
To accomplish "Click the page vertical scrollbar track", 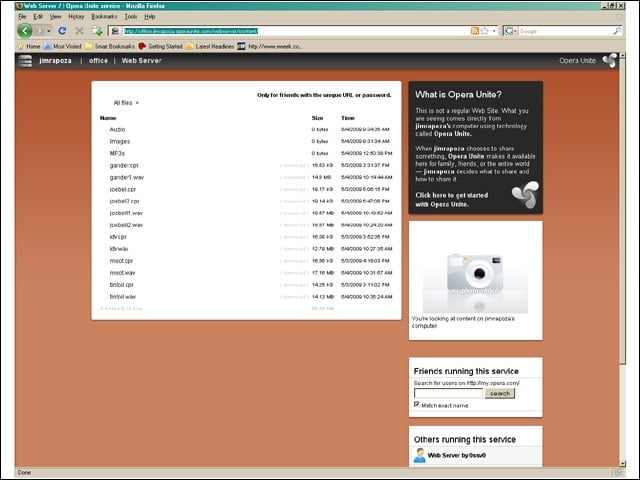I will point(622,412).
